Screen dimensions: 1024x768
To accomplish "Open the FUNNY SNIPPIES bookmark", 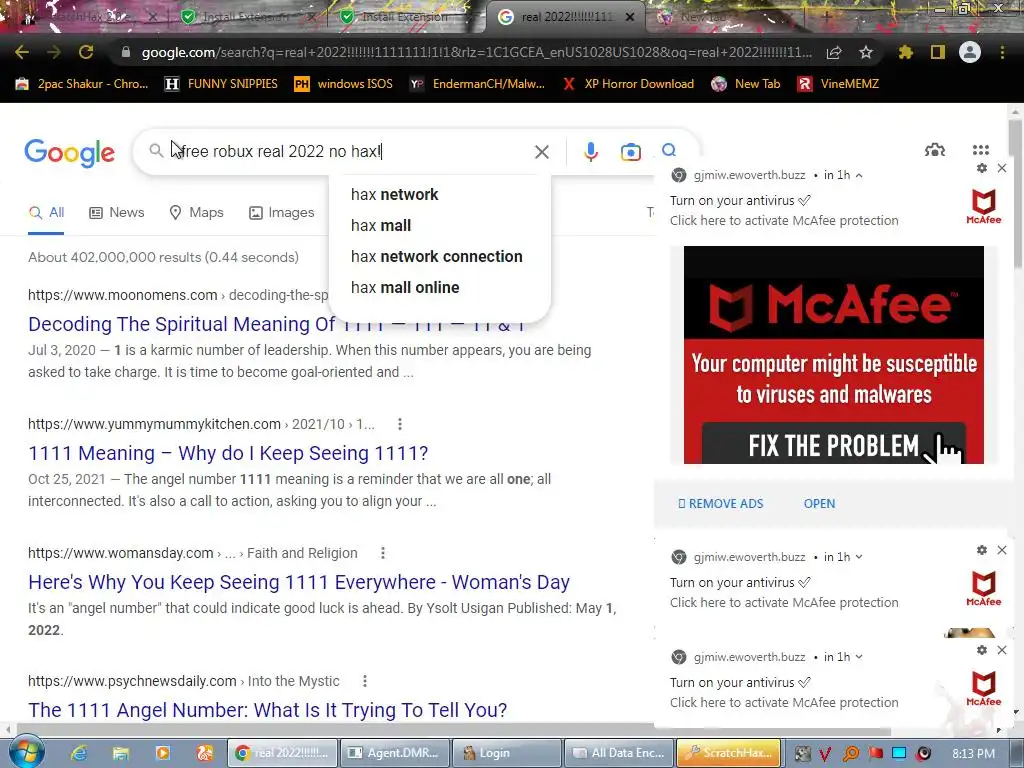I will [221, 84].
